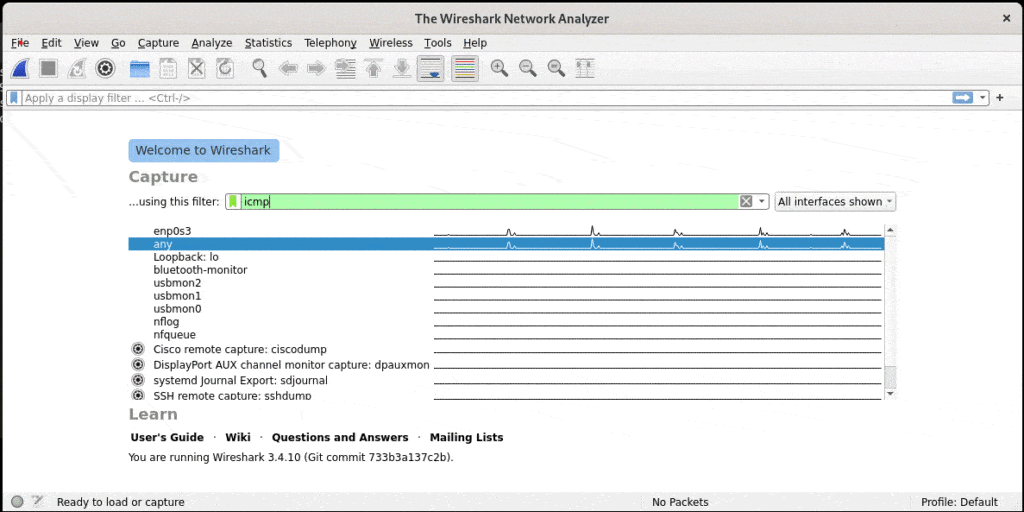The height and width of the screenshot is (512, 1024).
Task: Go to next packet arrow icon
Action: (316, 68)
